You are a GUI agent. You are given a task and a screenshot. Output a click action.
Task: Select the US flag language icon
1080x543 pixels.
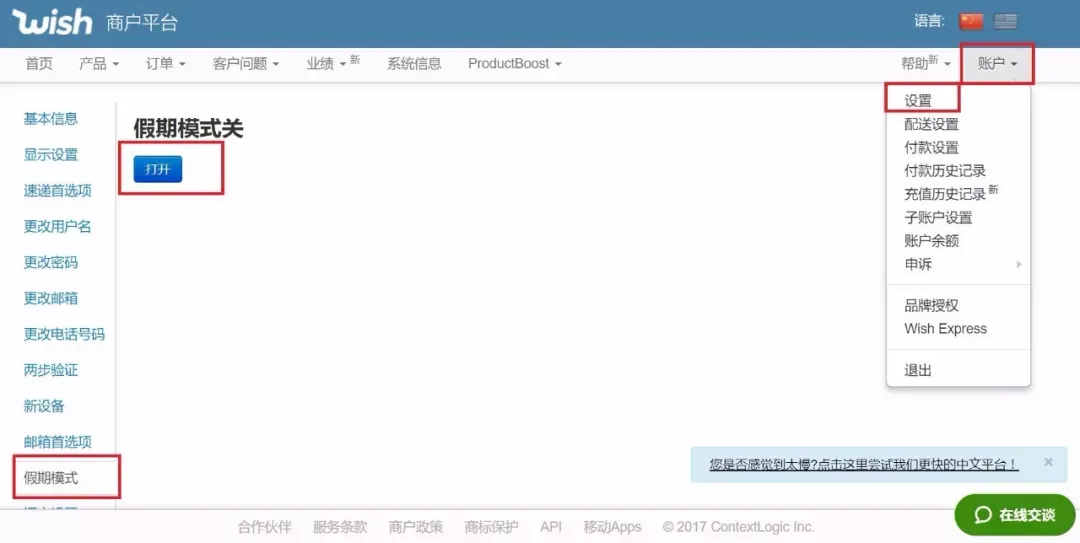[x=1006, y=21]
